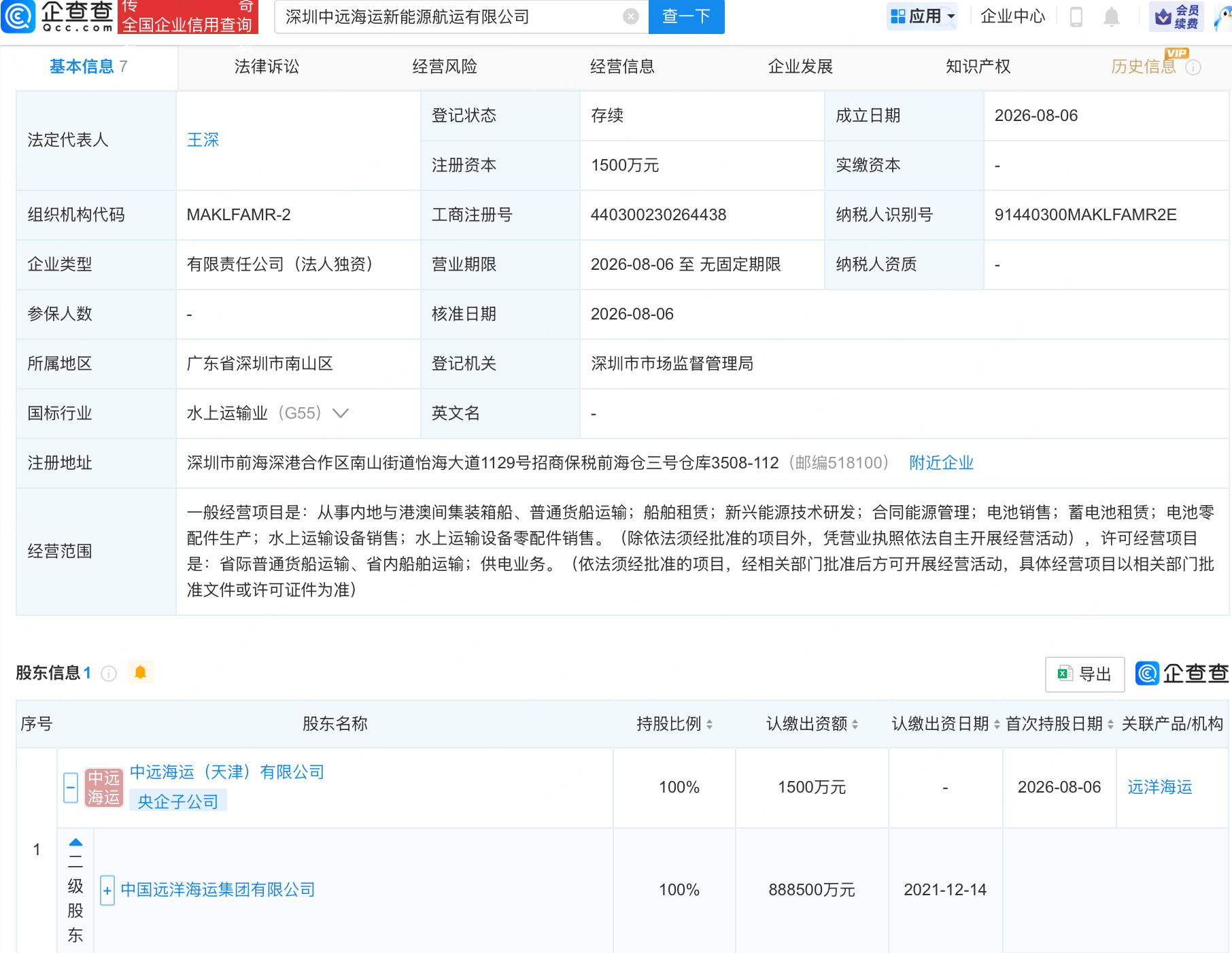Click the 登记状态 value 存续
This screenshot has height=953, width=1232.
coord(607,116)
